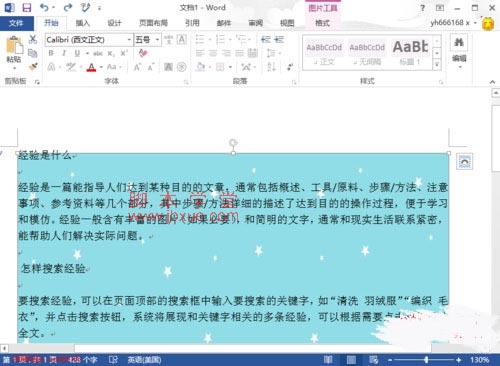This screenshot has width=500, height=366.
Task: Click the text effects icon
Action: [51, 67]
